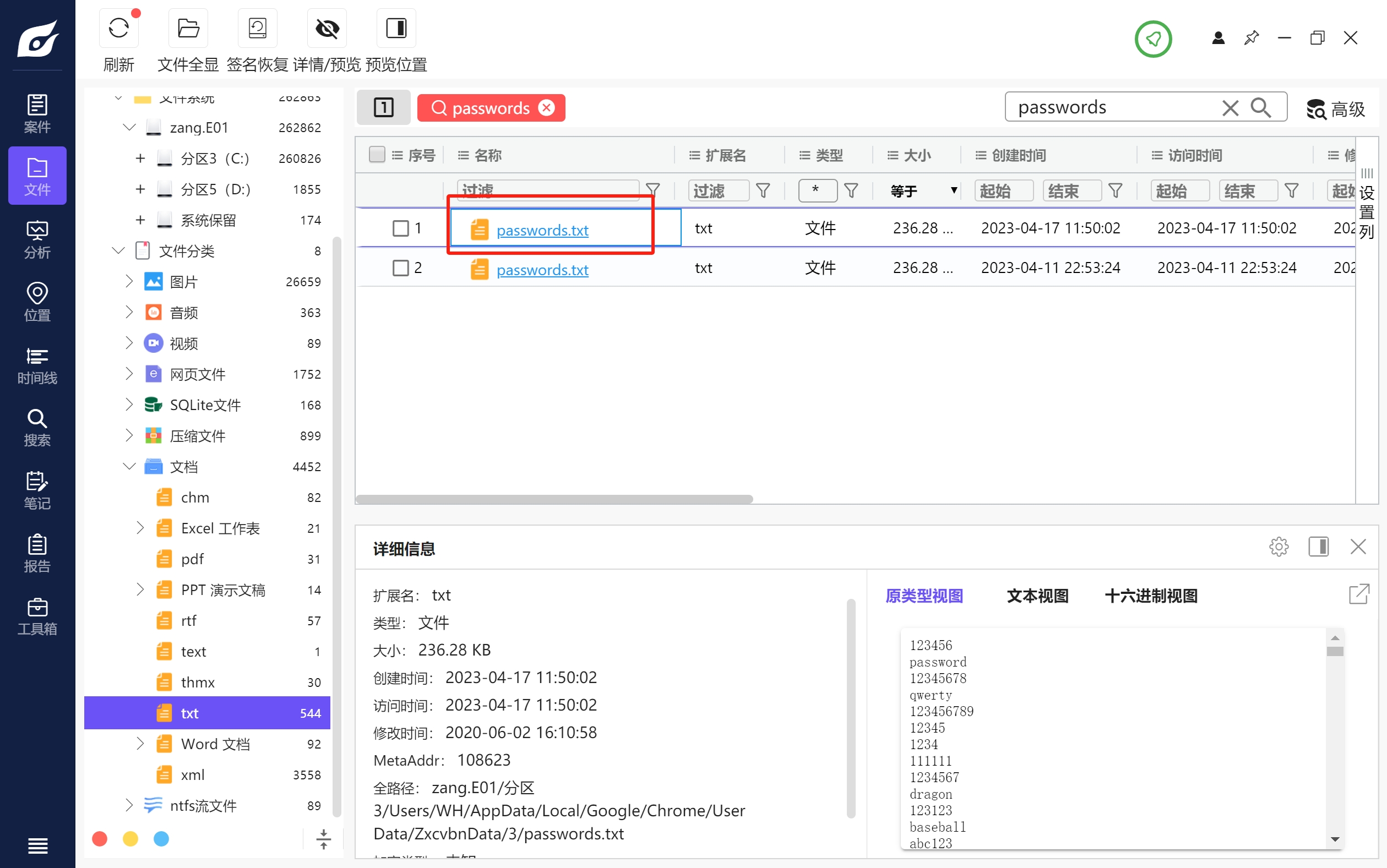The width and height of the screenshot is (1387, 868).
Task: Remove the red passwords search tag
Action: 546,107
